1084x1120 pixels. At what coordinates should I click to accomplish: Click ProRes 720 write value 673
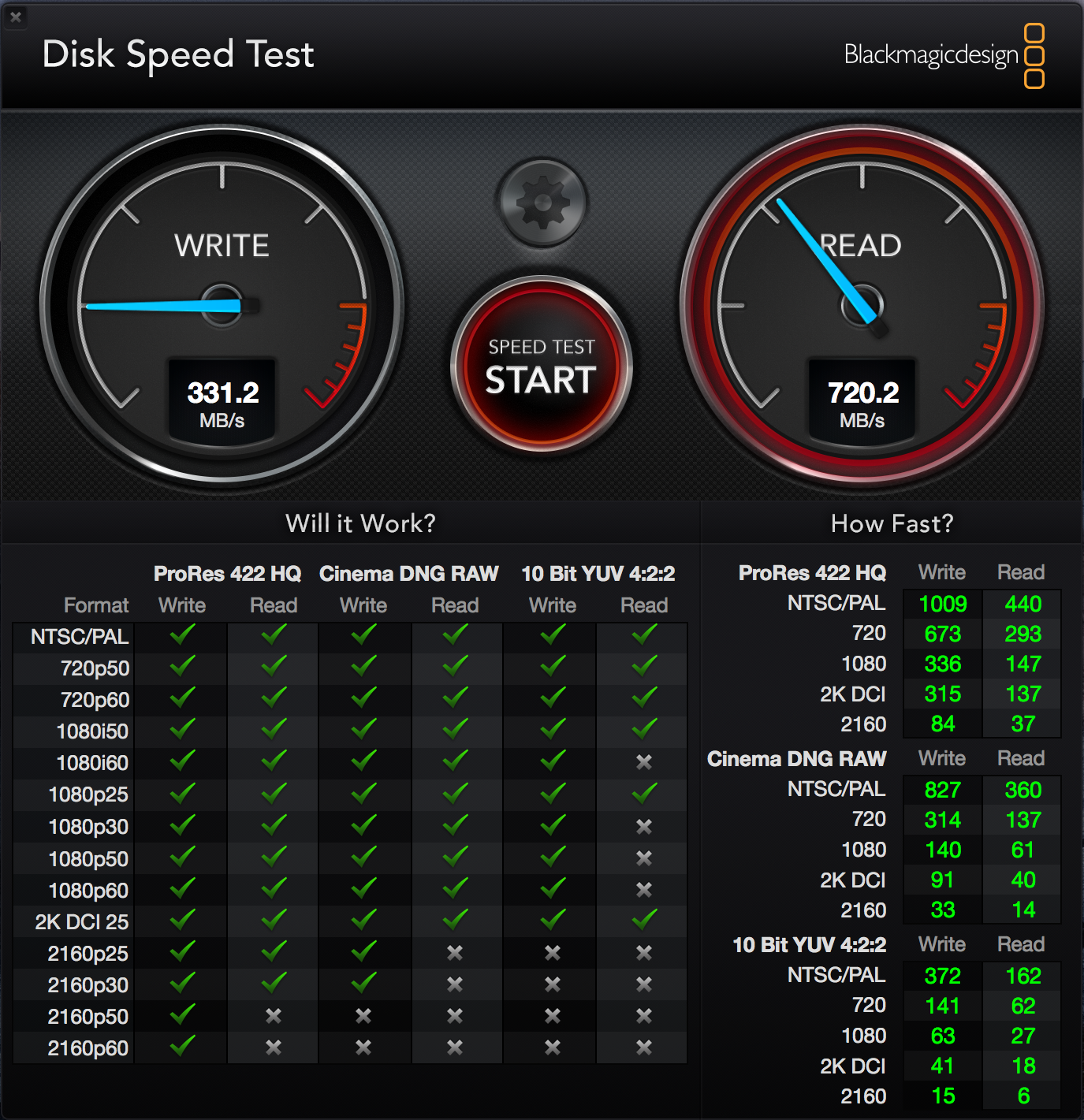click(x=943, y=634)
